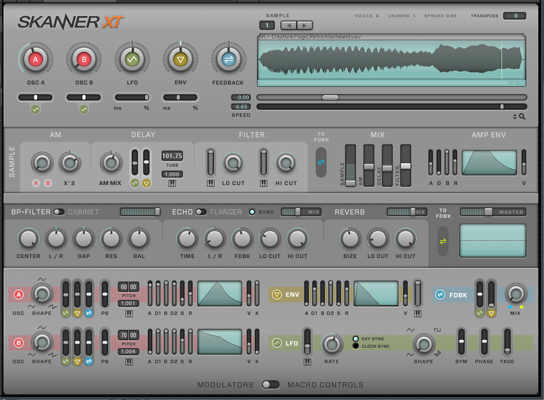Click the LFO PHASE slider
The height and width of the screenshot is (400, 544).
tap(484, 342)
